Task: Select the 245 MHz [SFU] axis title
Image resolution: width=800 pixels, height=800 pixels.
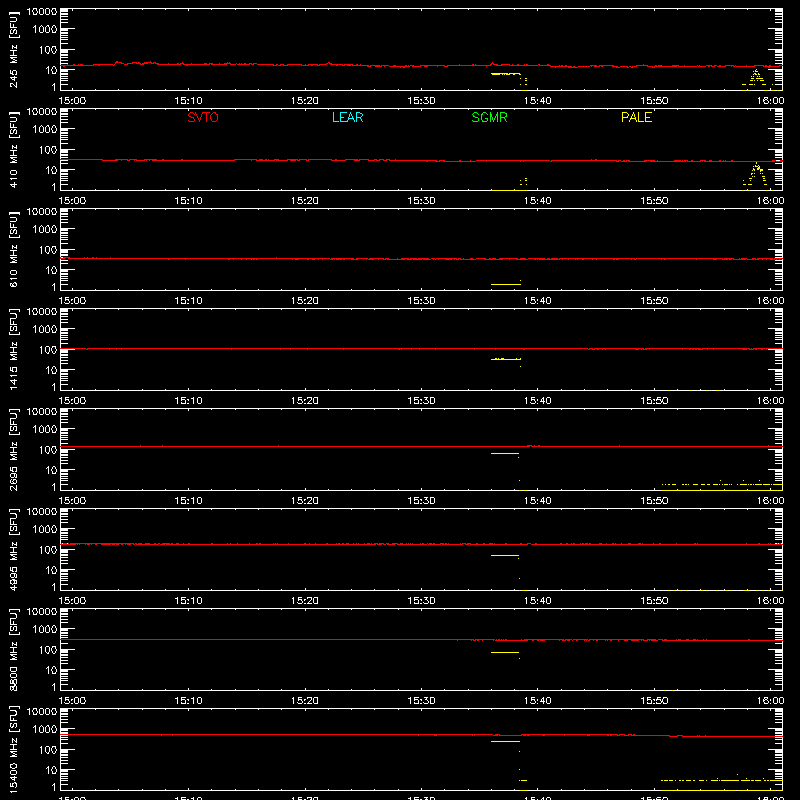Action: click(14, 49)
